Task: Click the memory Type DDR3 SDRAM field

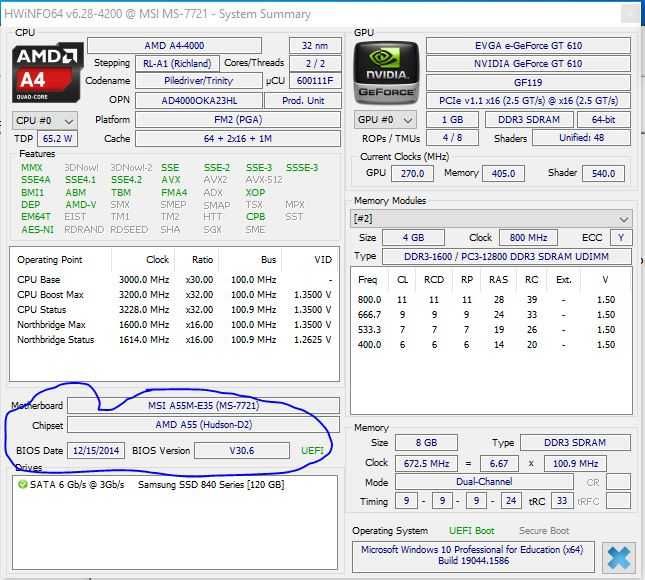Action: [x=575, y=443]
